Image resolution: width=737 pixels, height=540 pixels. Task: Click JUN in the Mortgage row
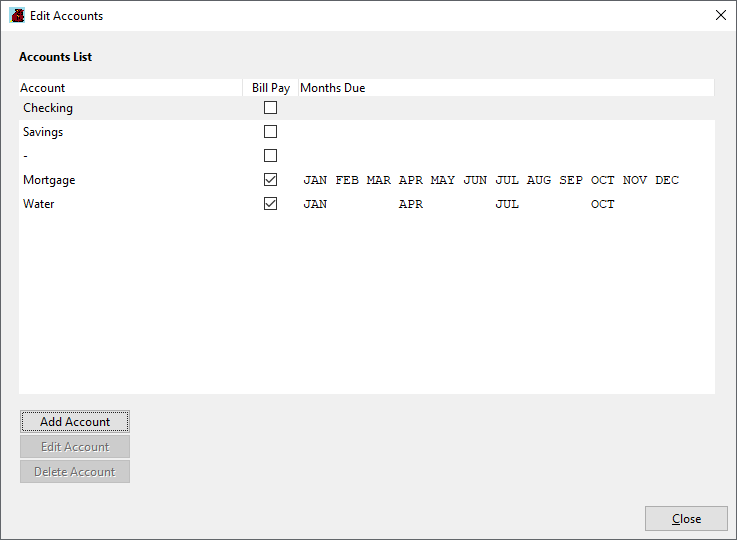[x=475, y=180]
